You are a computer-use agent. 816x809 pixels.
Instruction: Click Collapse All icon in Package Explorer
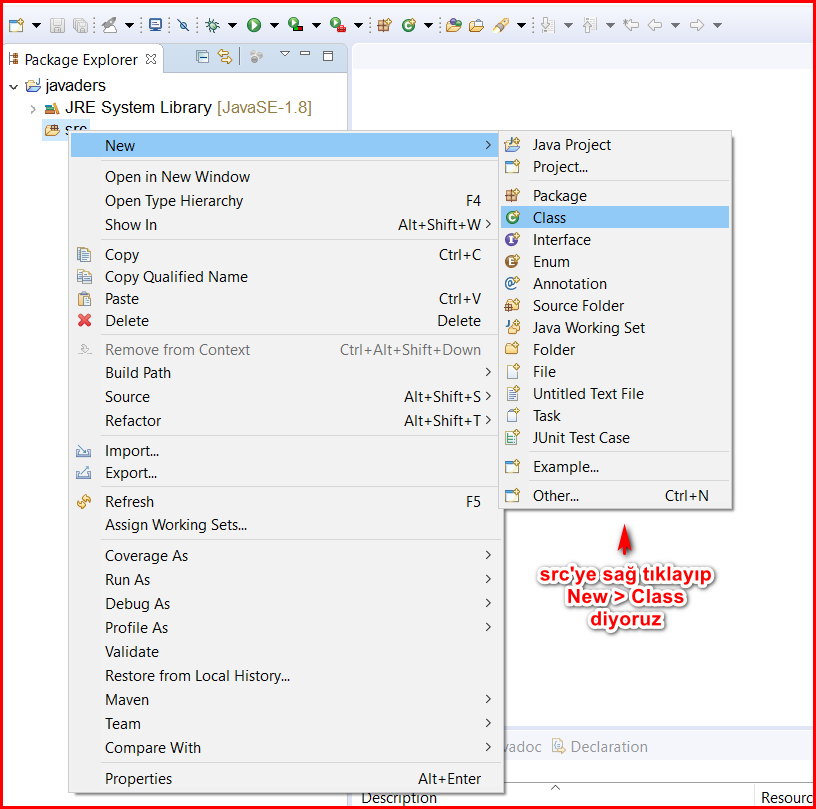(x=203, y=57)
